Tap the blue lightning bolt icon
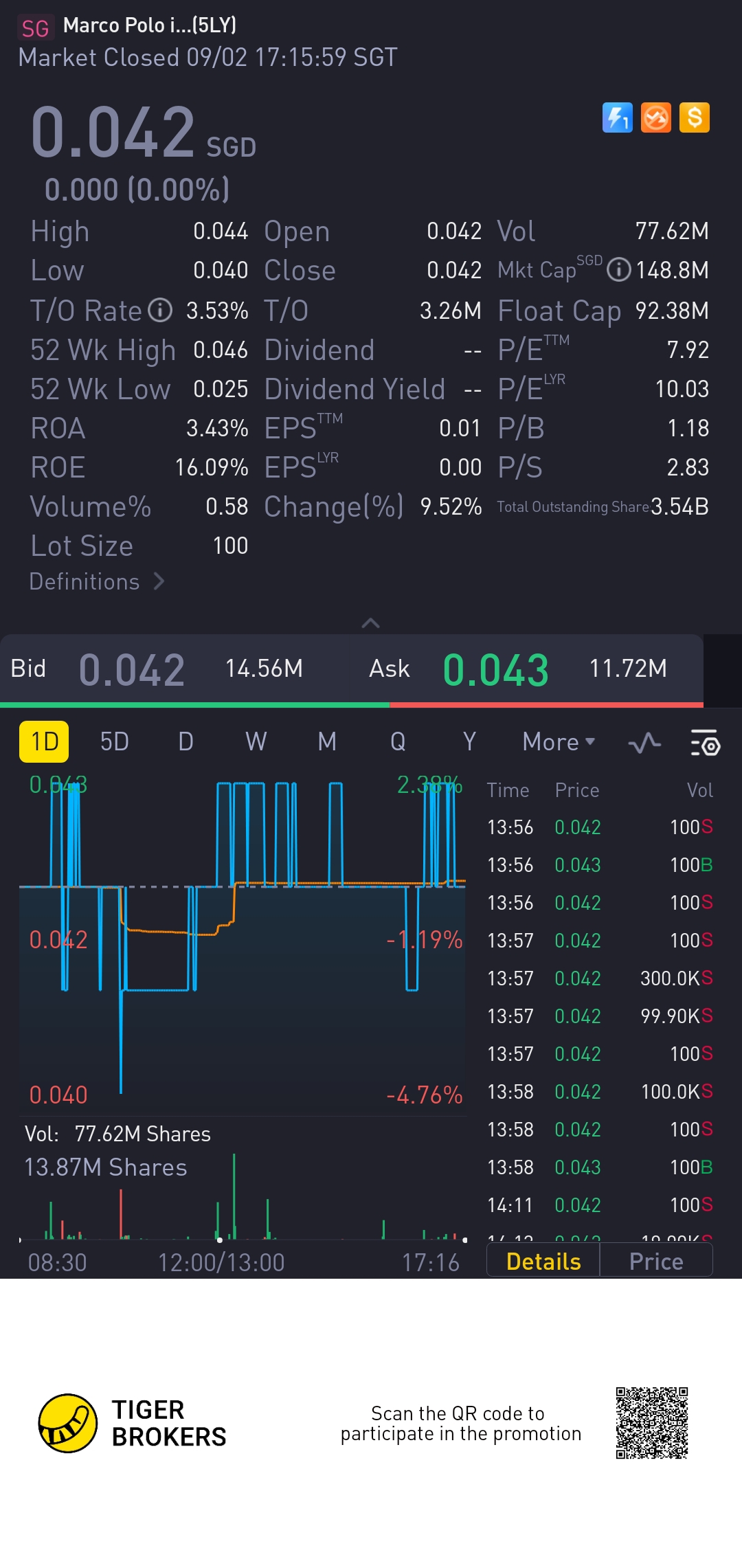 click(617, 117)
